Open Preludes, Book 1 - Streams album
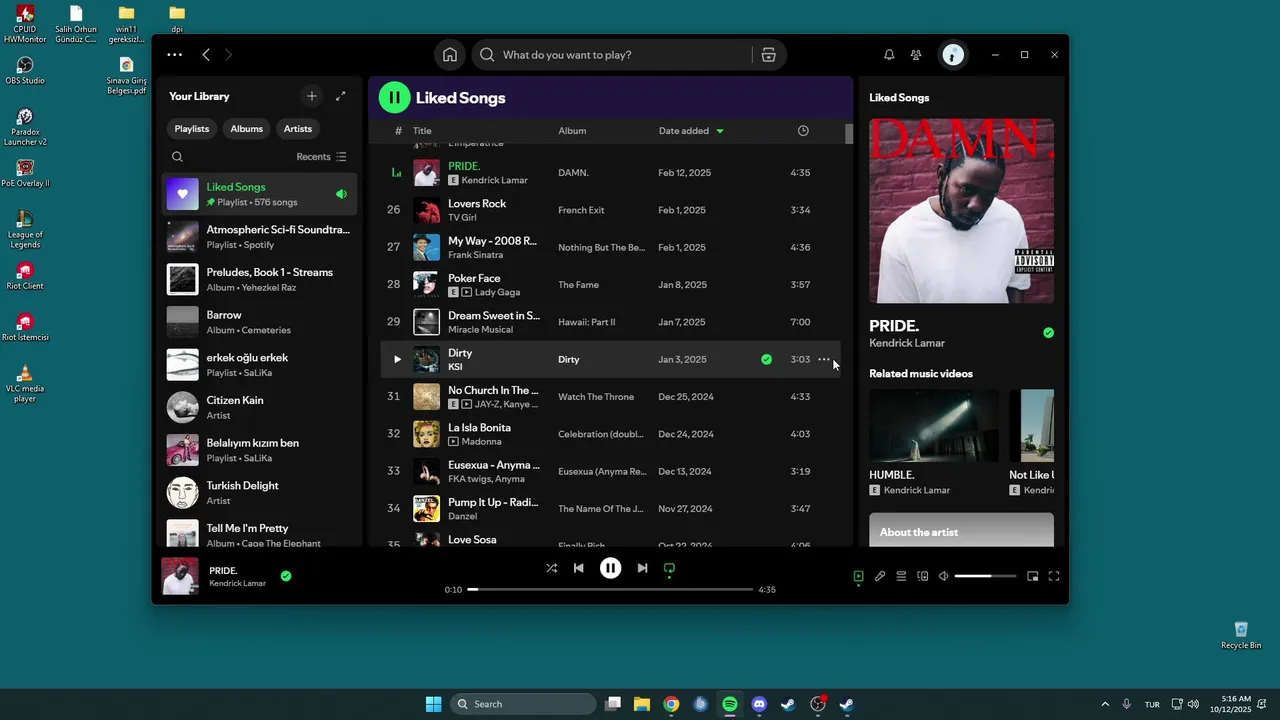 click(x=259, y=279)
